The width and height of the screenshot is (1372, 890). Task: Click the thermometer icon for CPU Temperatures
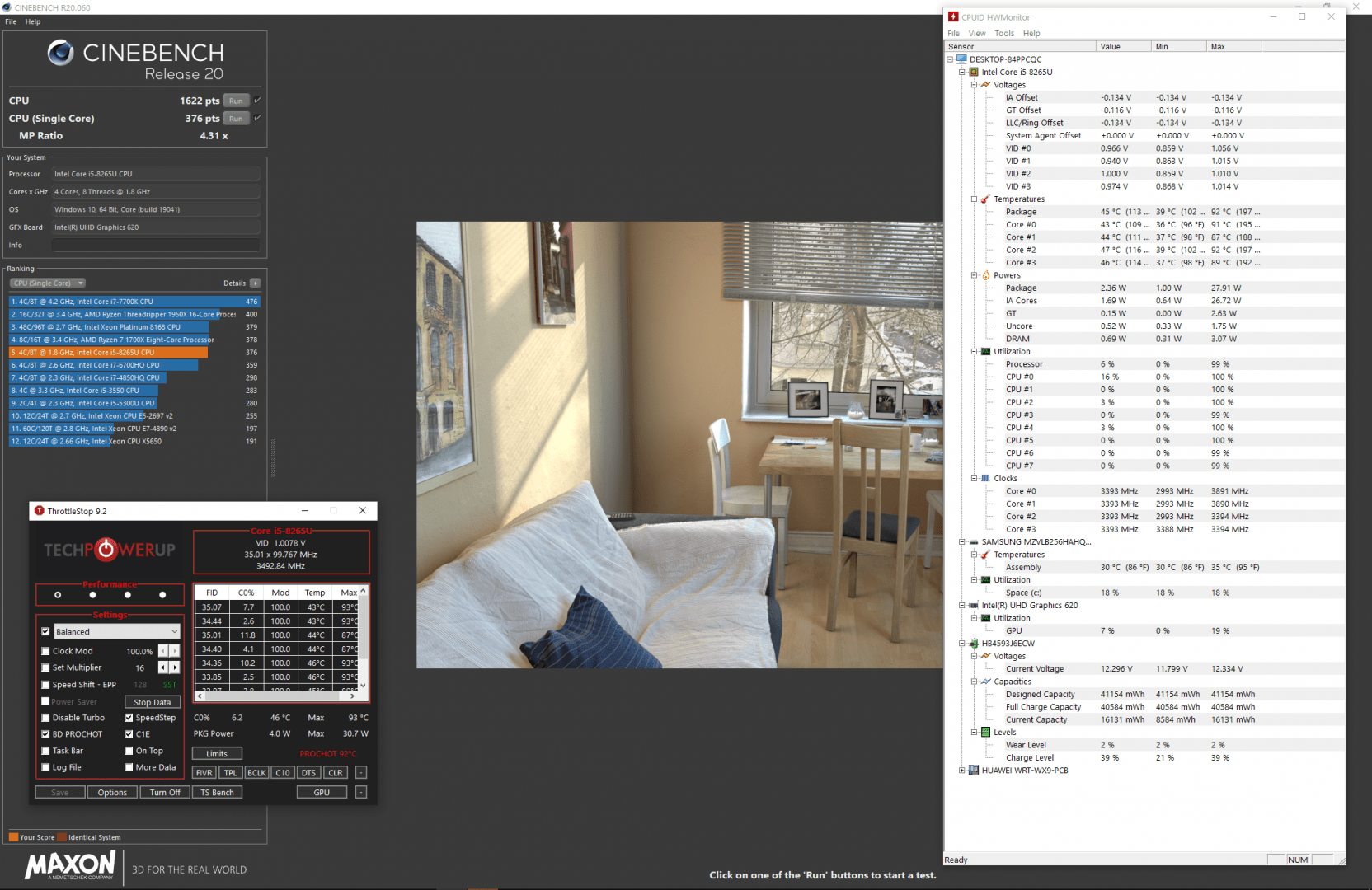coord(985,199)
